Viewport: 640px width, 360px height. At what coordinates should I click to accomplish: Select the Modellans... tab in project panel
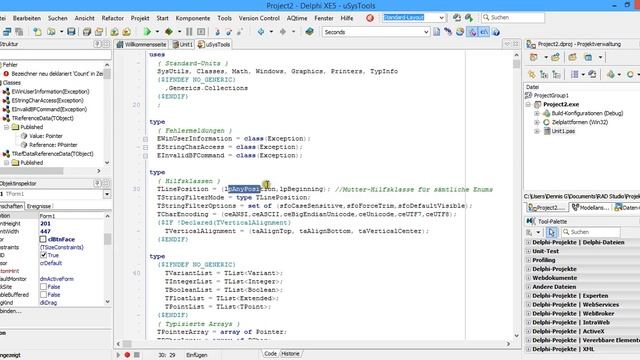(x=590, y=208)
